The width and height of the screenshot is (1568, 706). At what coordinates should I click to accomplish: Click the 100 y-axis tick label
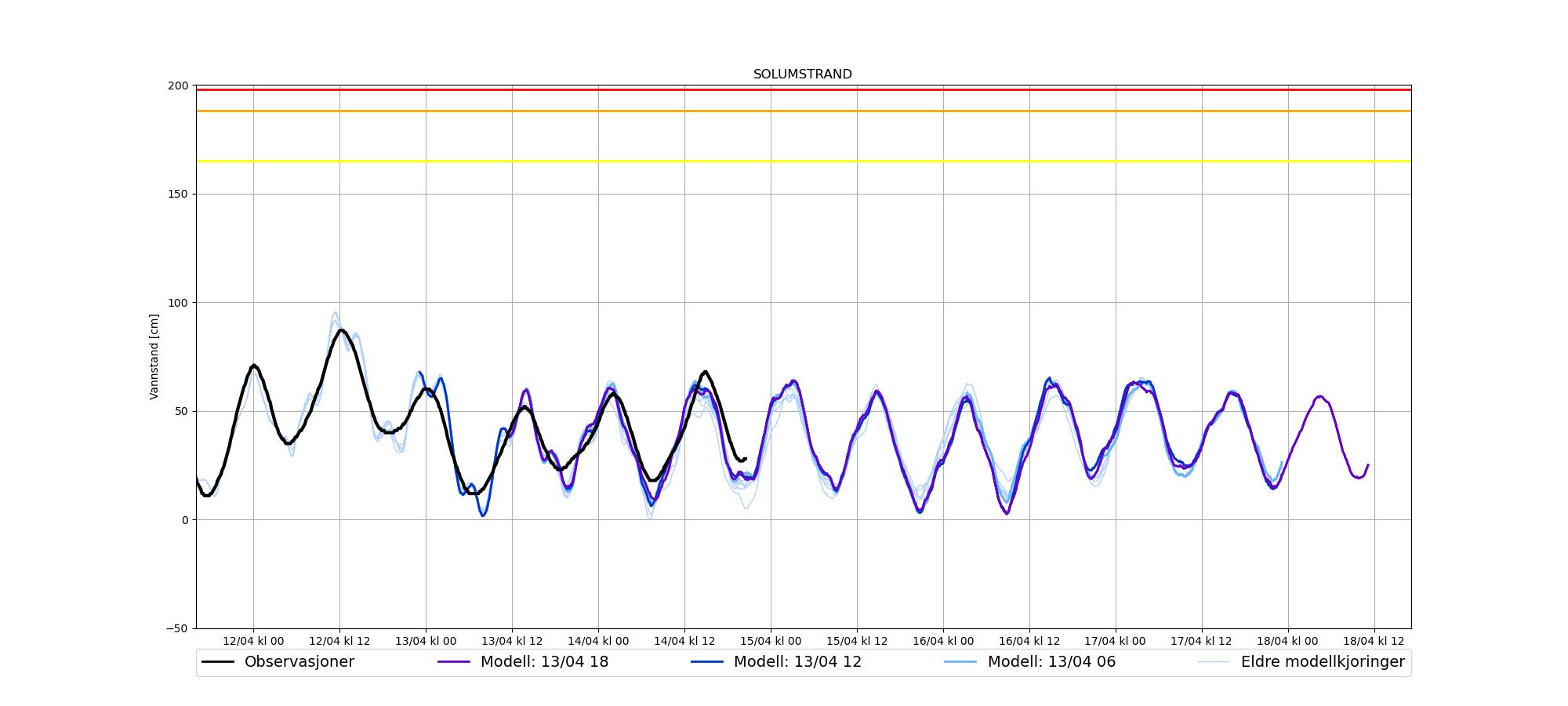coord(178,303)
